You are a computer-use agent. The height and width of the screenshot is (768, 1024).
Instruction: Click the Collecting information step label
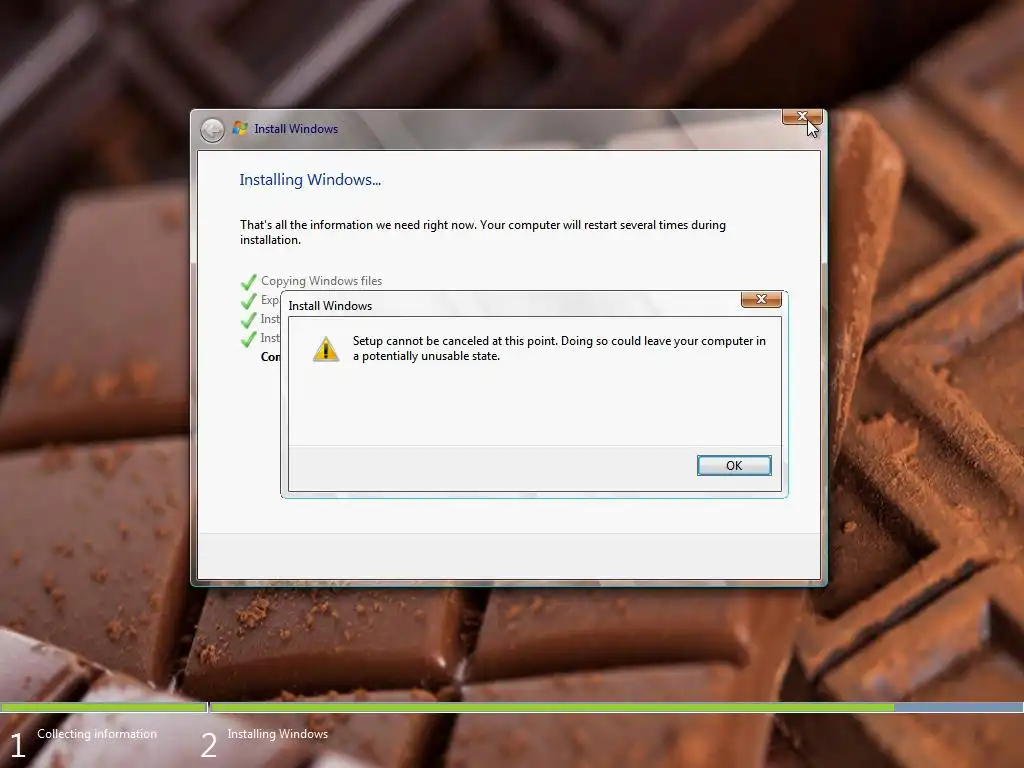point(97,734)
